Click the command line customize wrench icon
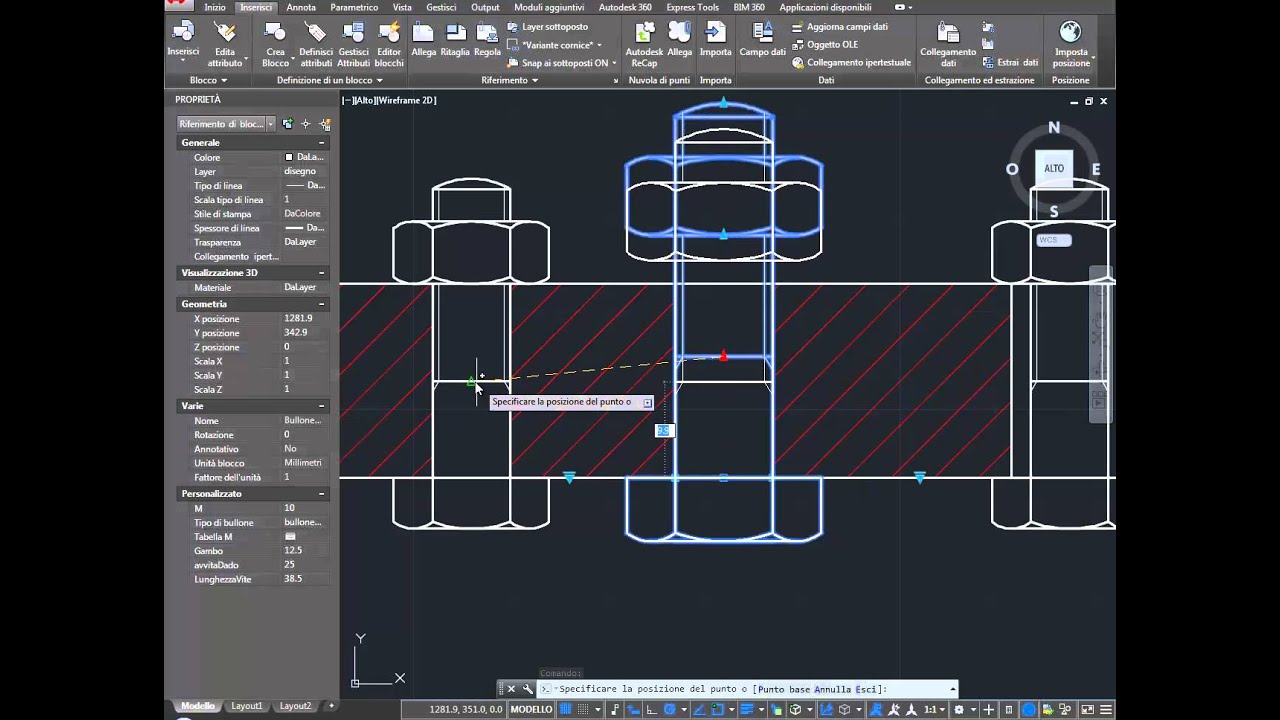Image resolution: width=1280 pixels, height=720 pixels. [528, 689]
